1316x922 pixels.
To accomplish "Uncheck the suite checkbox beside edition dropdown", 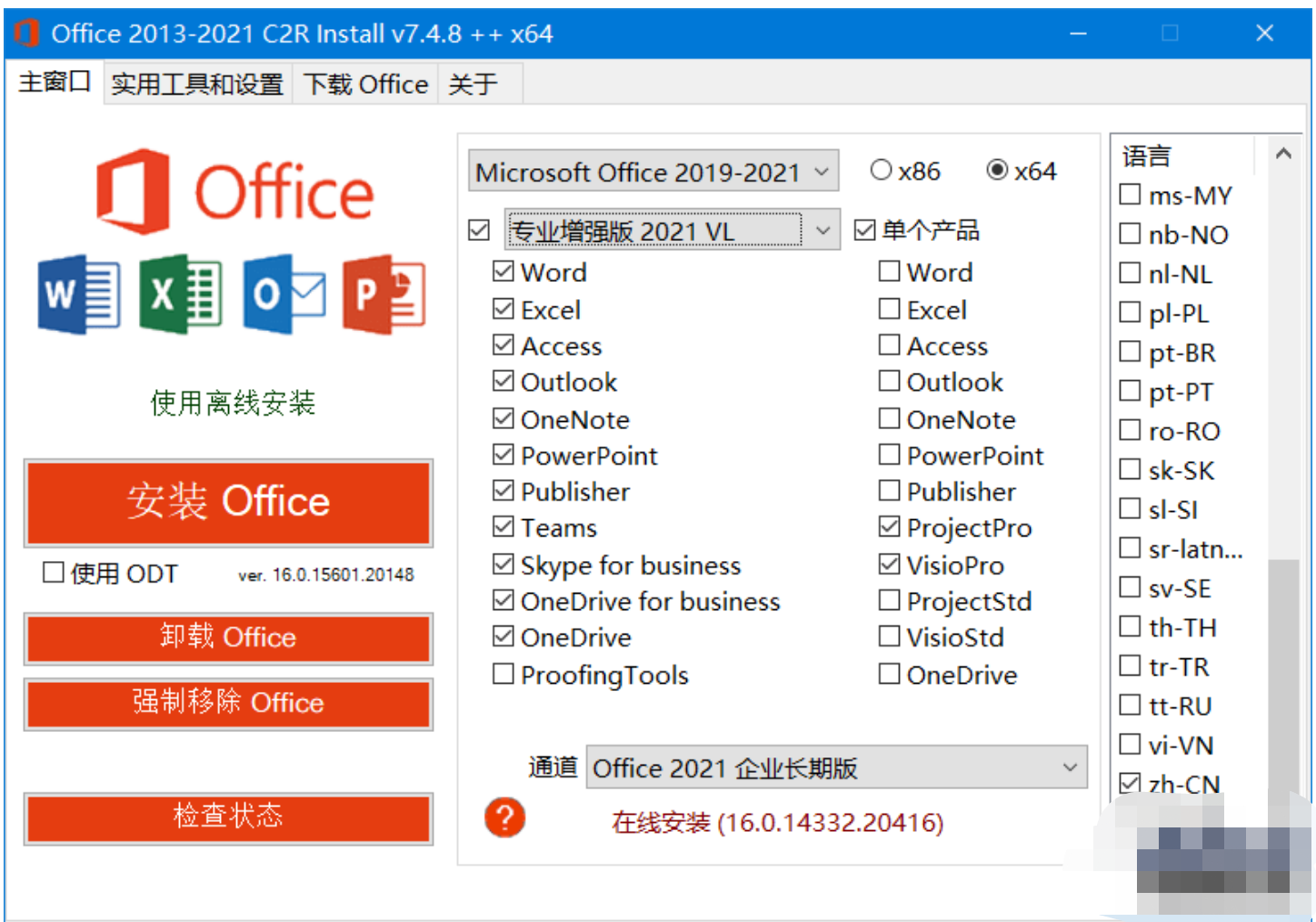I will (x=479, y=231).
